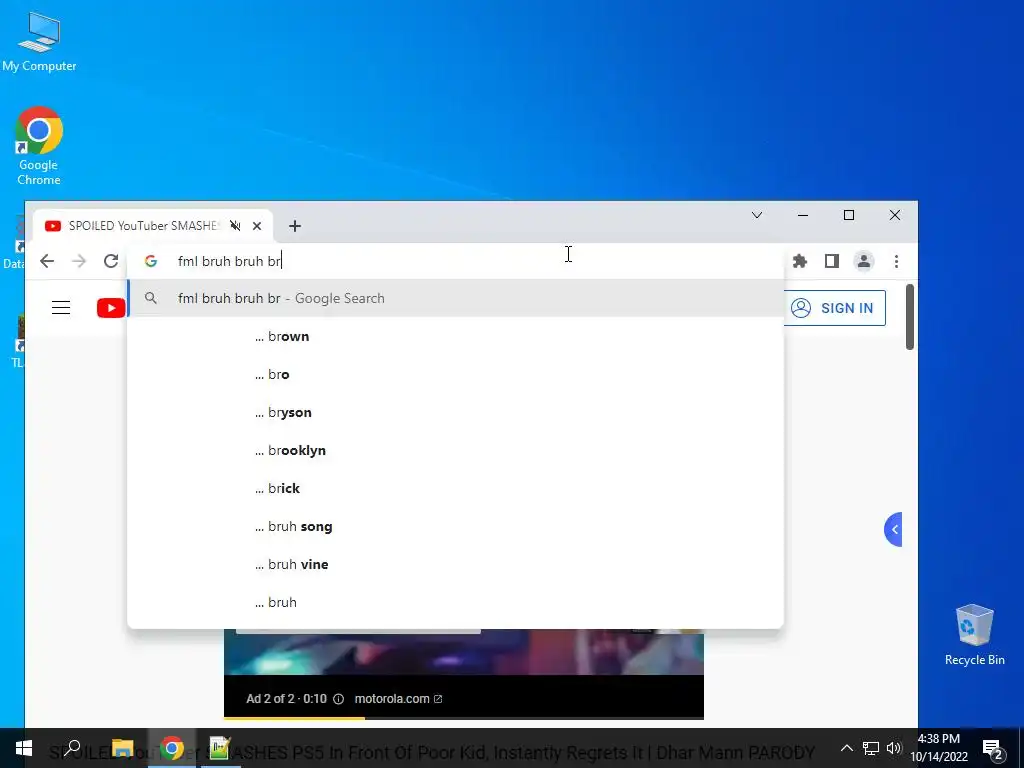Open network status tray icon
1024x768 pixels.
(871, 748)
